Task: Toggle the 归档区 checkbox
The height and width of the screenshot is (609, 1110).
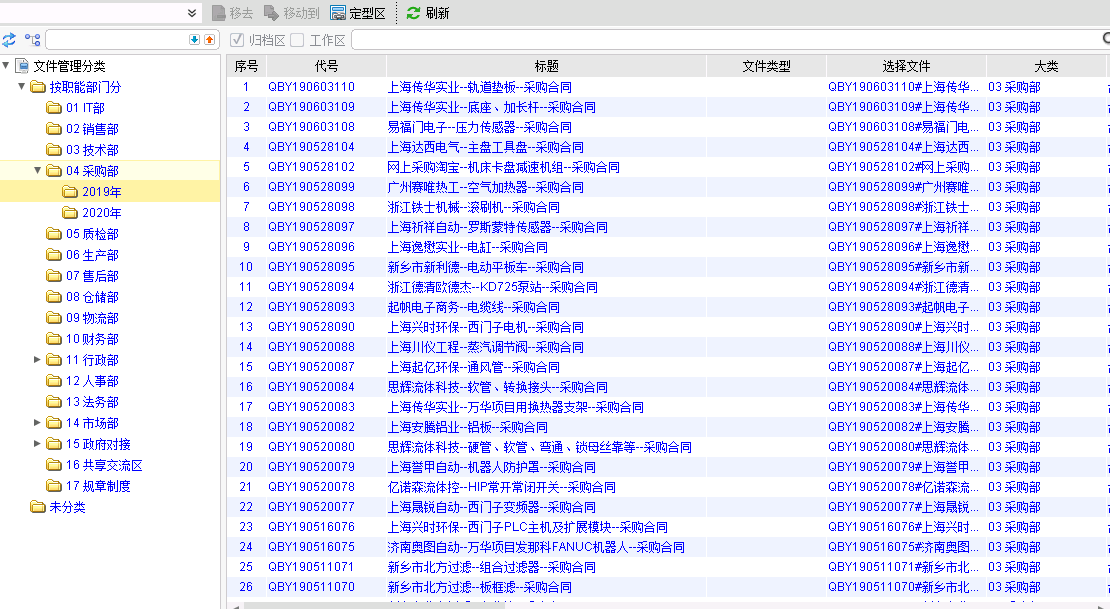Action: coord(237,40)
